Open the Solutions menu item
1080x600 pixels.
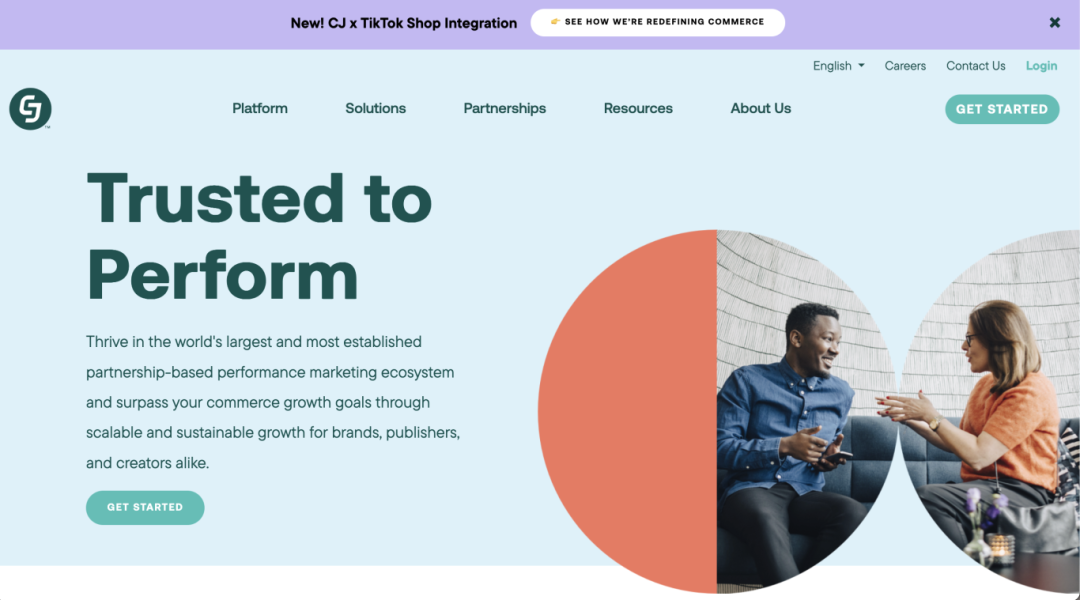[x=375, y=108]
